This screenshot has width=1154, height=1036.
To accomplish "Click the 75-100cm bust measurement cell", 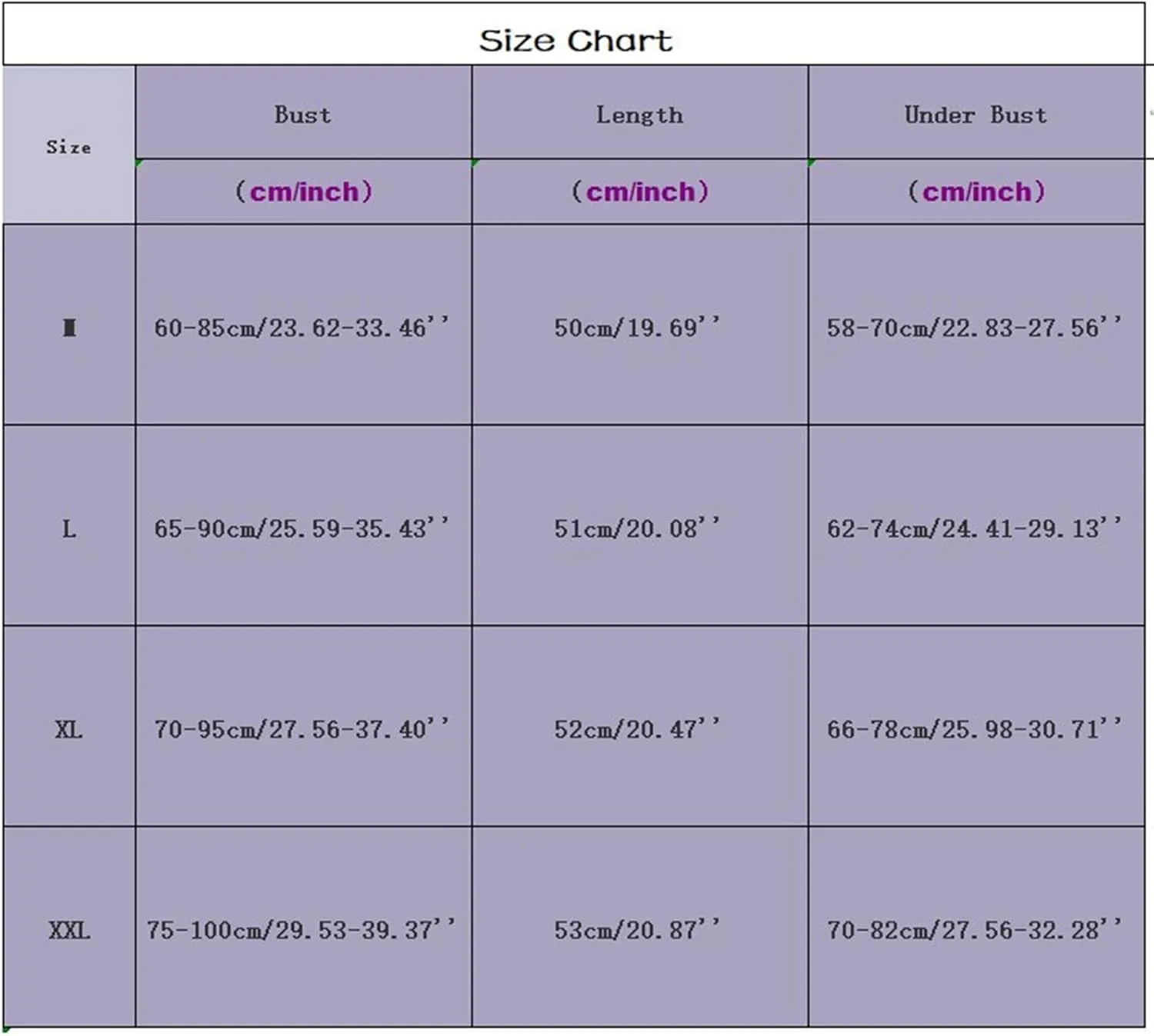I will 303,927.
